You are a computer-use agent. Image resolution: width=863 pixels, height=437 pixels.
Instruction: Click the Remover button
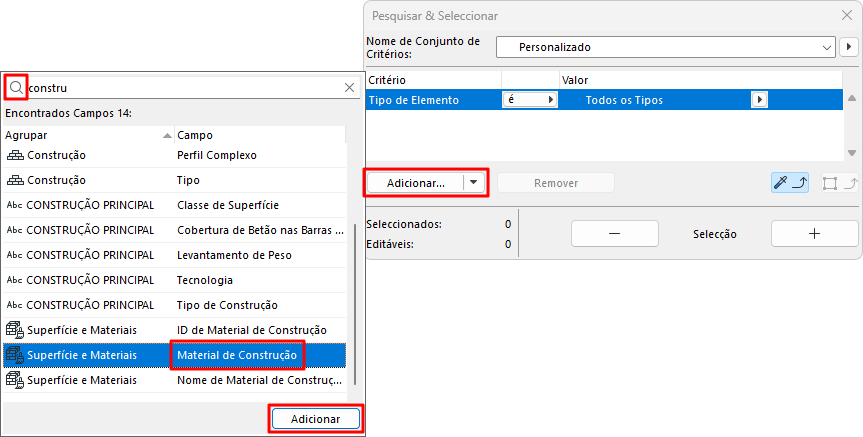pyautogui.click(x=556, y=183)
